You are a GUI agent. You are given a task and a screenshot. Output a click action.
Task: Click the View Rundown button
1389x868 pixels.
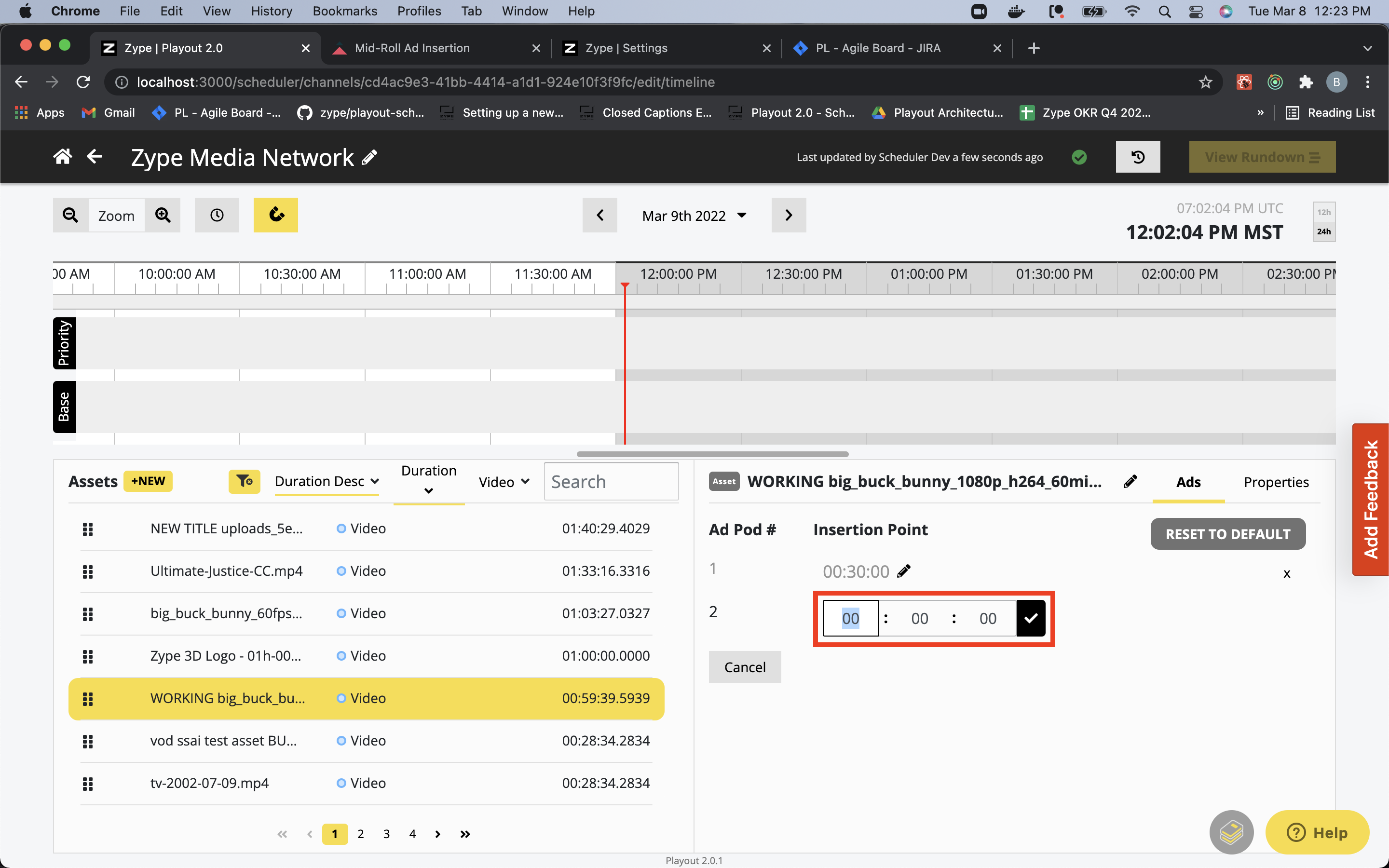(1262, 157)
